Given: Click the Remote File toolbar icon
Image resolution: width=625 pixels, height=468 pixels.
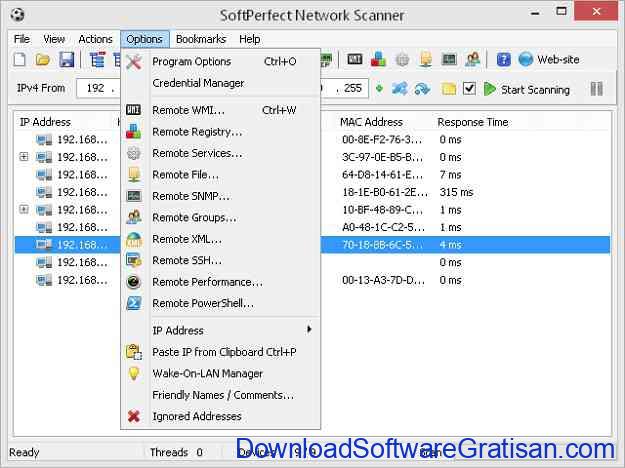Looking at the screenshot, I should tap(426, 60).
